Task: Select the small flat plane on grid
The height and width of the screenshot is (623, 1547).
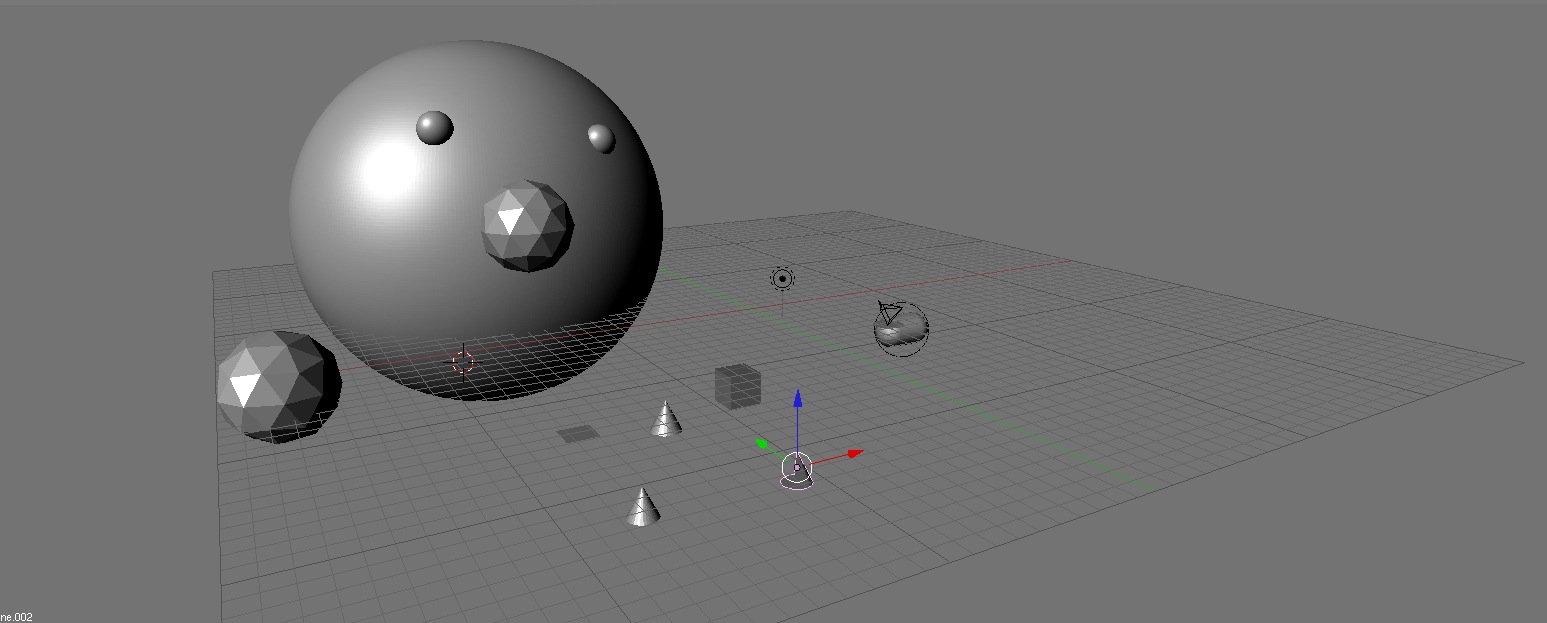Action: 578,433
